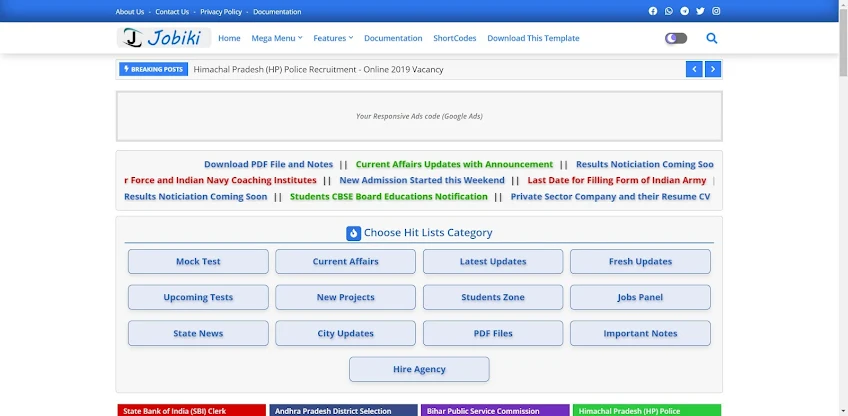Open State Bank of India Clerk card
The height and width of the screenshot is (416, 848).
[191, 411]
